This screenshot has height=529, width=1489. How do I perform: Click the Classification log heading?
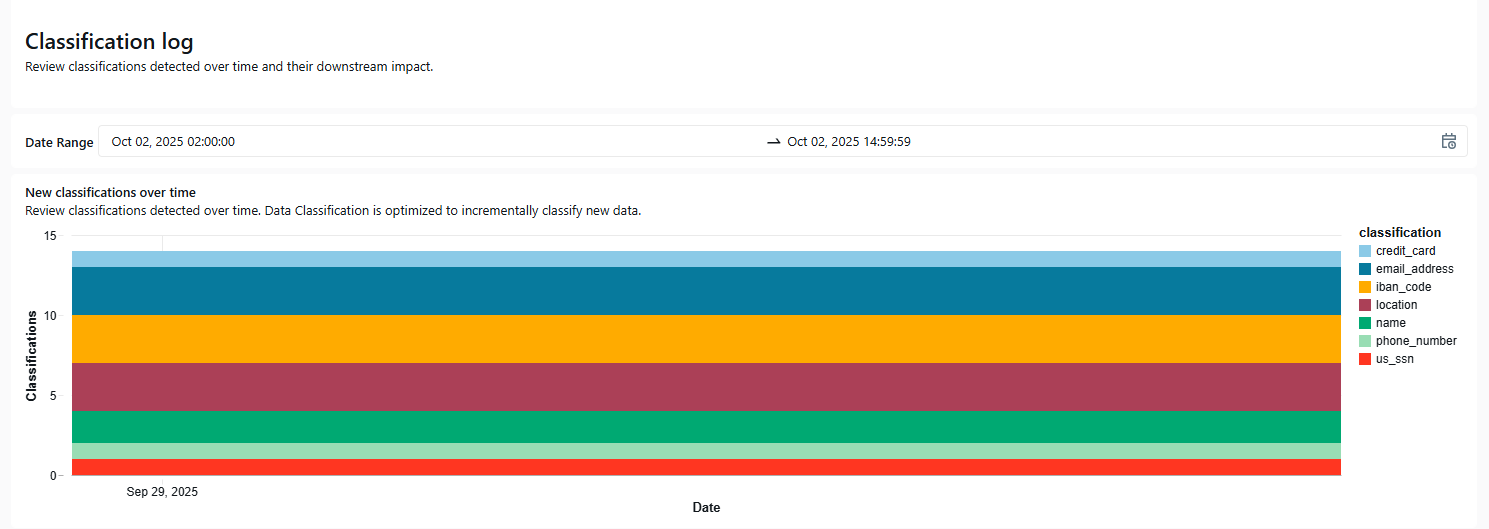[x=109, y=42]
